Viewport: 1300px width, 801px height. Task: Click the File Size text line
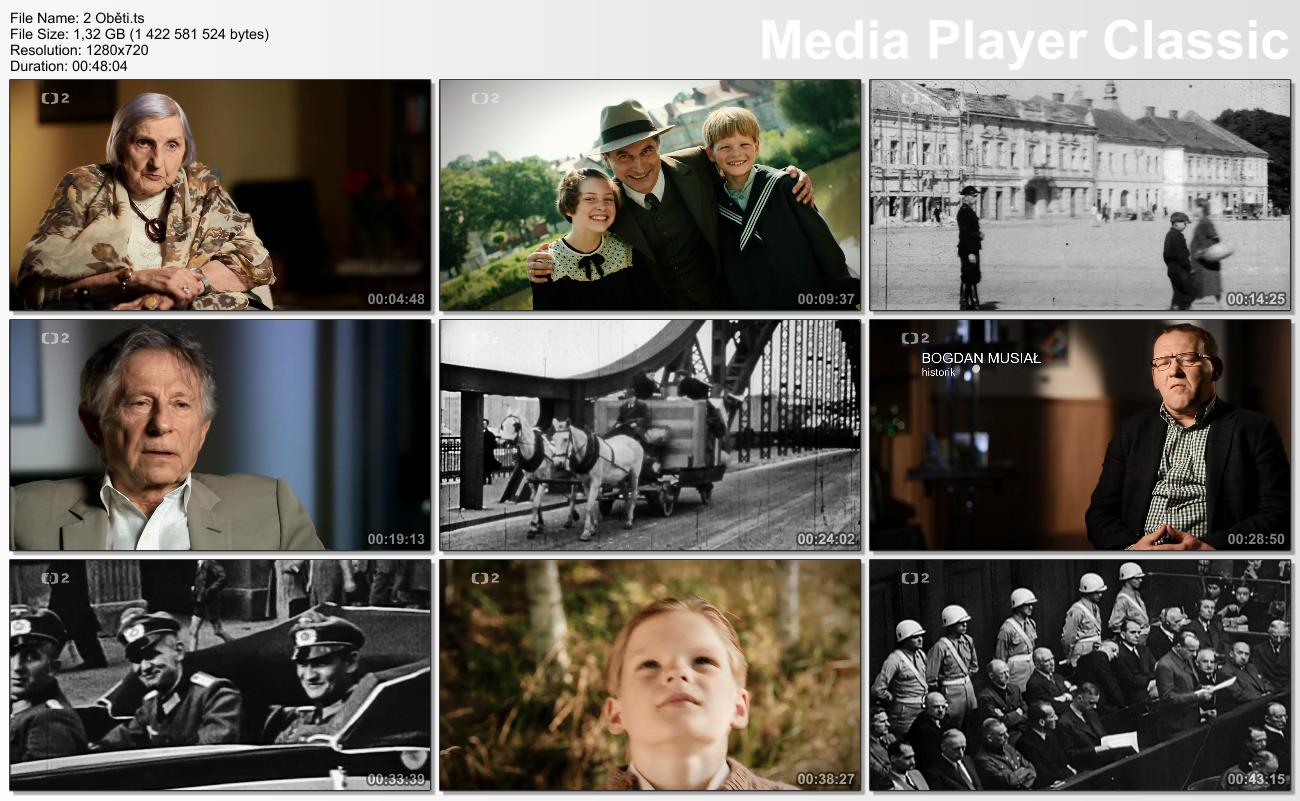coord(139,34)
